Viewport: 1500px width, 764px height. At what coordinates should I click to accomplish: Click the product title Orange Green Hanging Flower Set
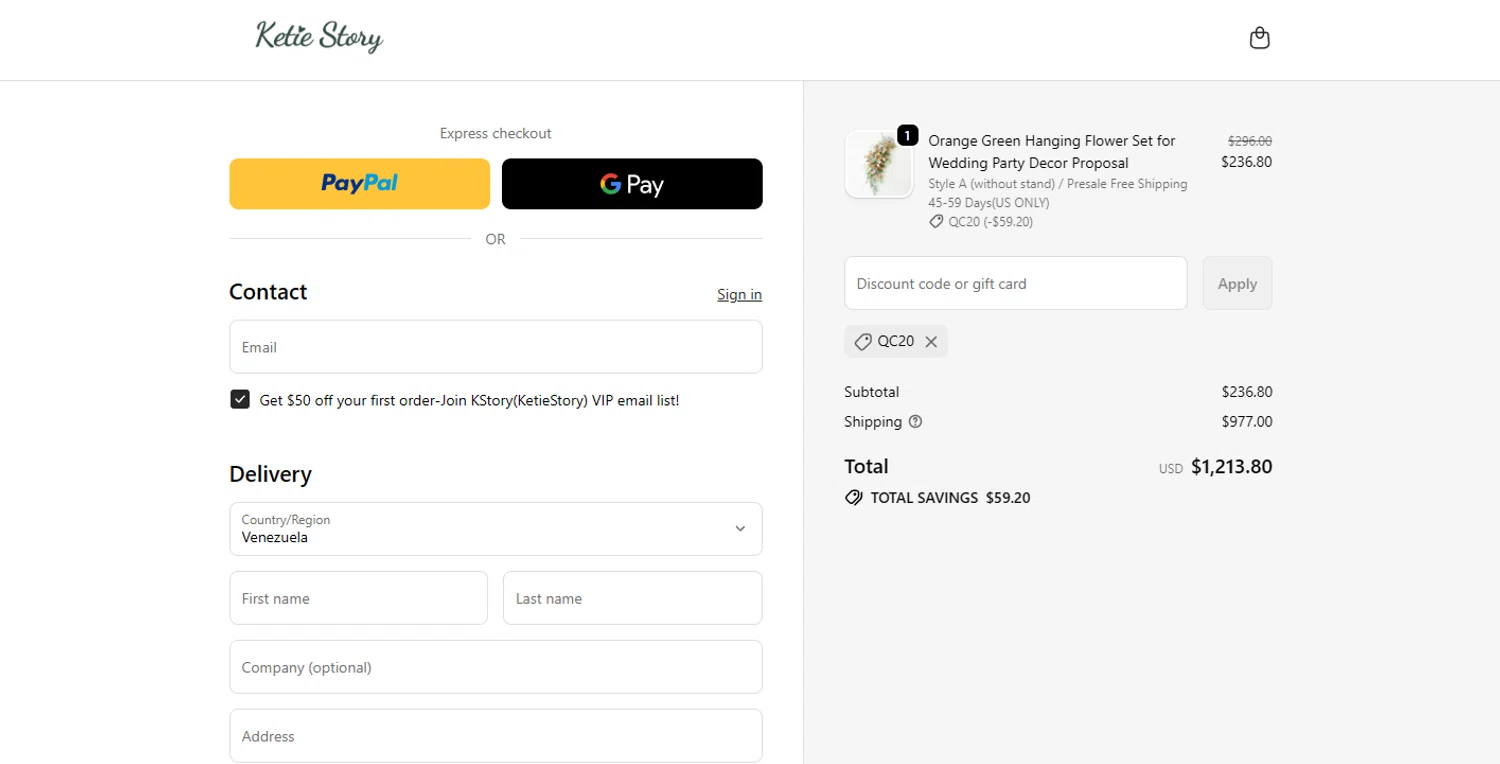coord(1052,152)
